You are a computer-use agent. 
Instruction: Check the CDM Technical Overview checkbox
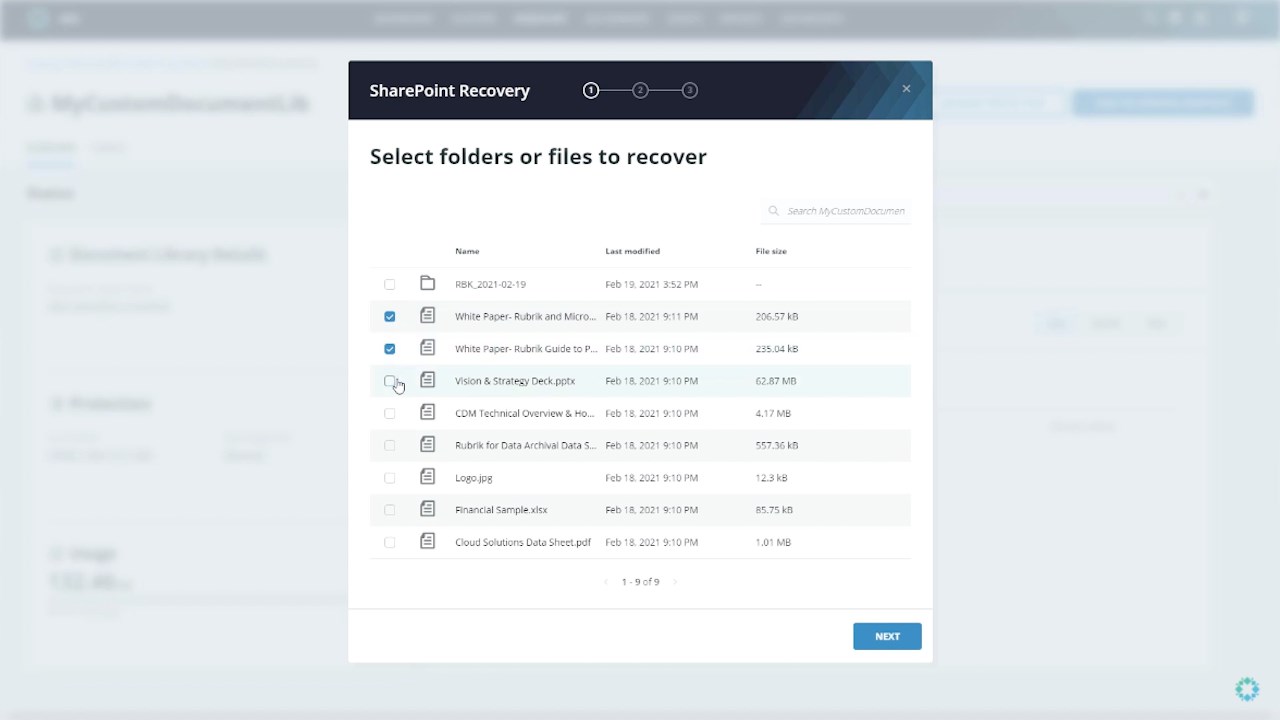(390, 413)
